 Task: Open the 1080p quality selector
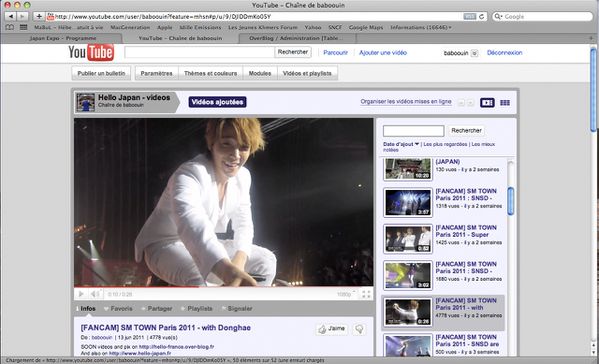(x=346, y=294)
